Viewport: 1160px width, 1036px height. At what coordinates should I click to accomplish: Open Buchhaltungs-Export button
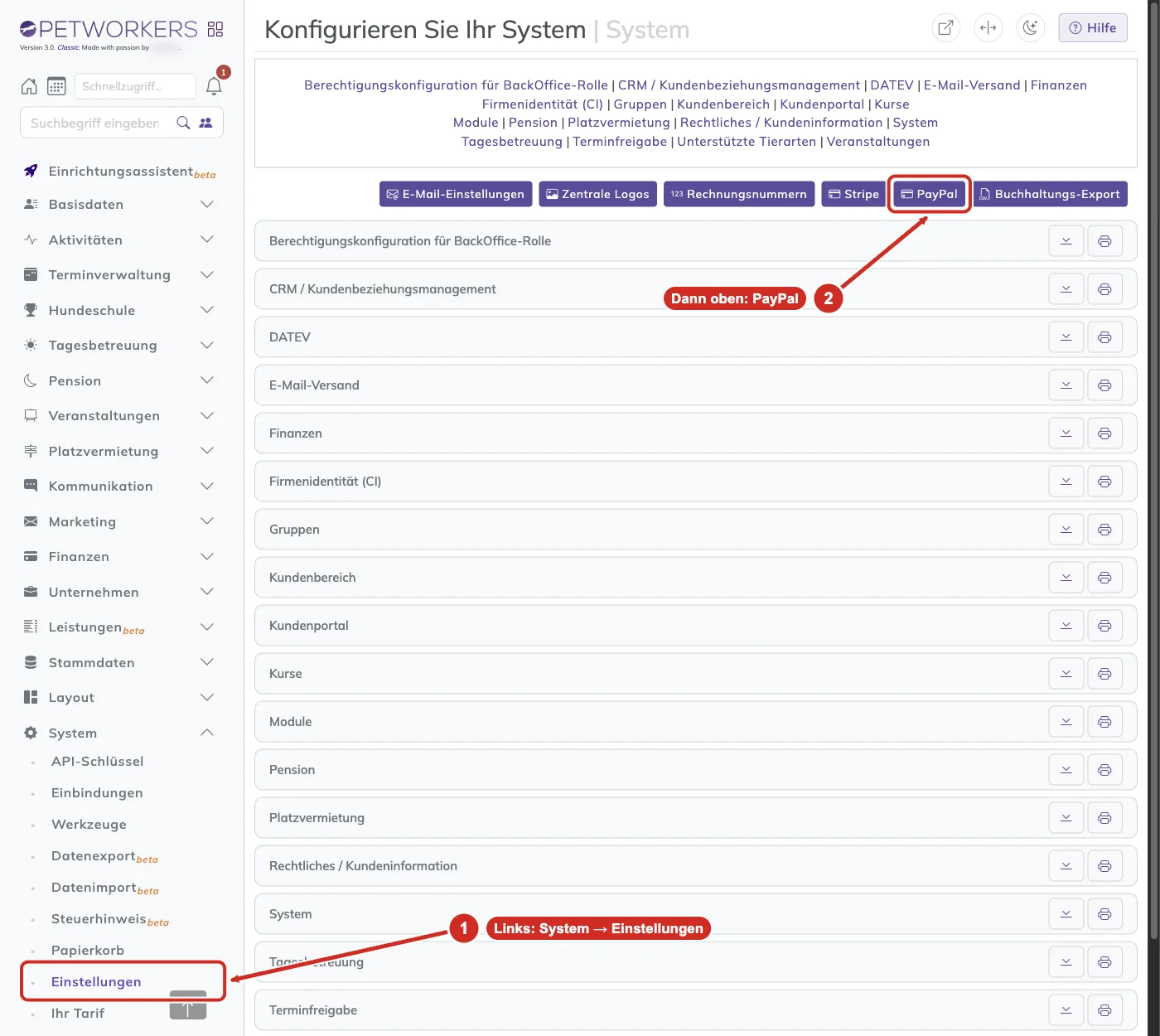pyautogui.click(x=1050, y=194)
